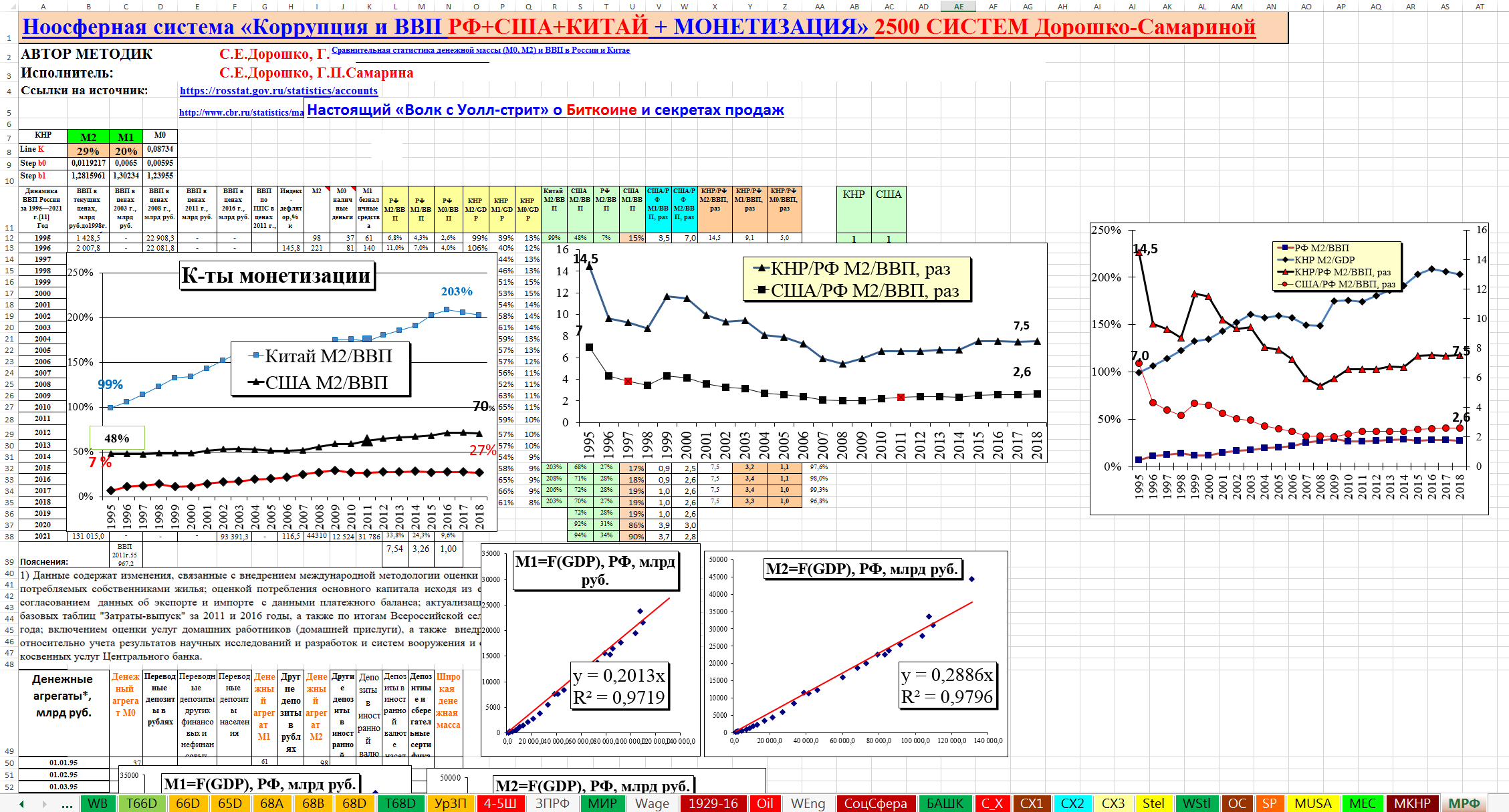Viewport: 1509px width, 812px height.
Task: Open the rosstat.gov.ru statistics accounts link
Action: pos(278,91)
